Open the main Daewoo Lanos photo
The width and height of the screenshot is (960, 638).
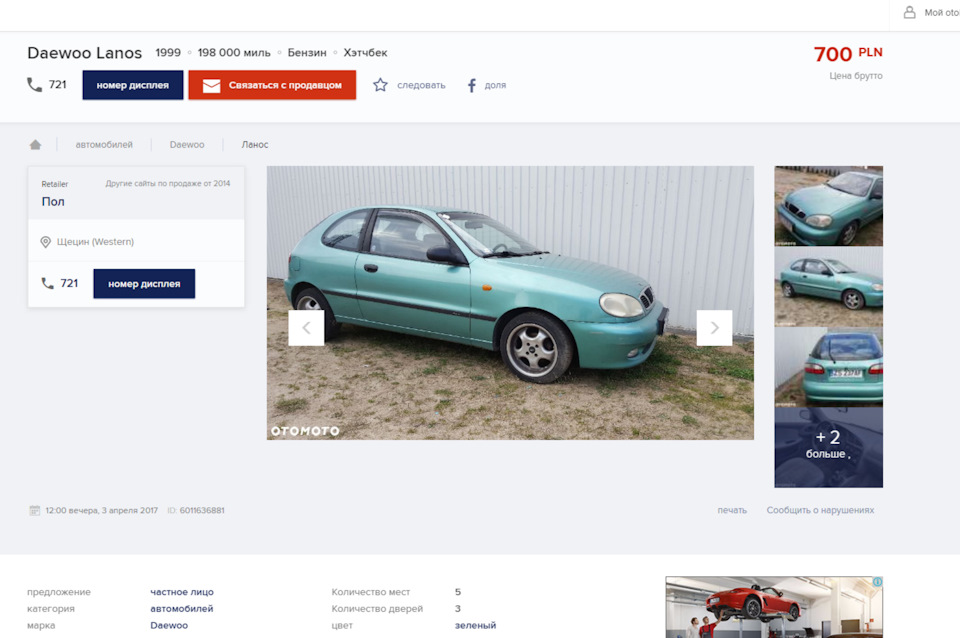point(510,302)
